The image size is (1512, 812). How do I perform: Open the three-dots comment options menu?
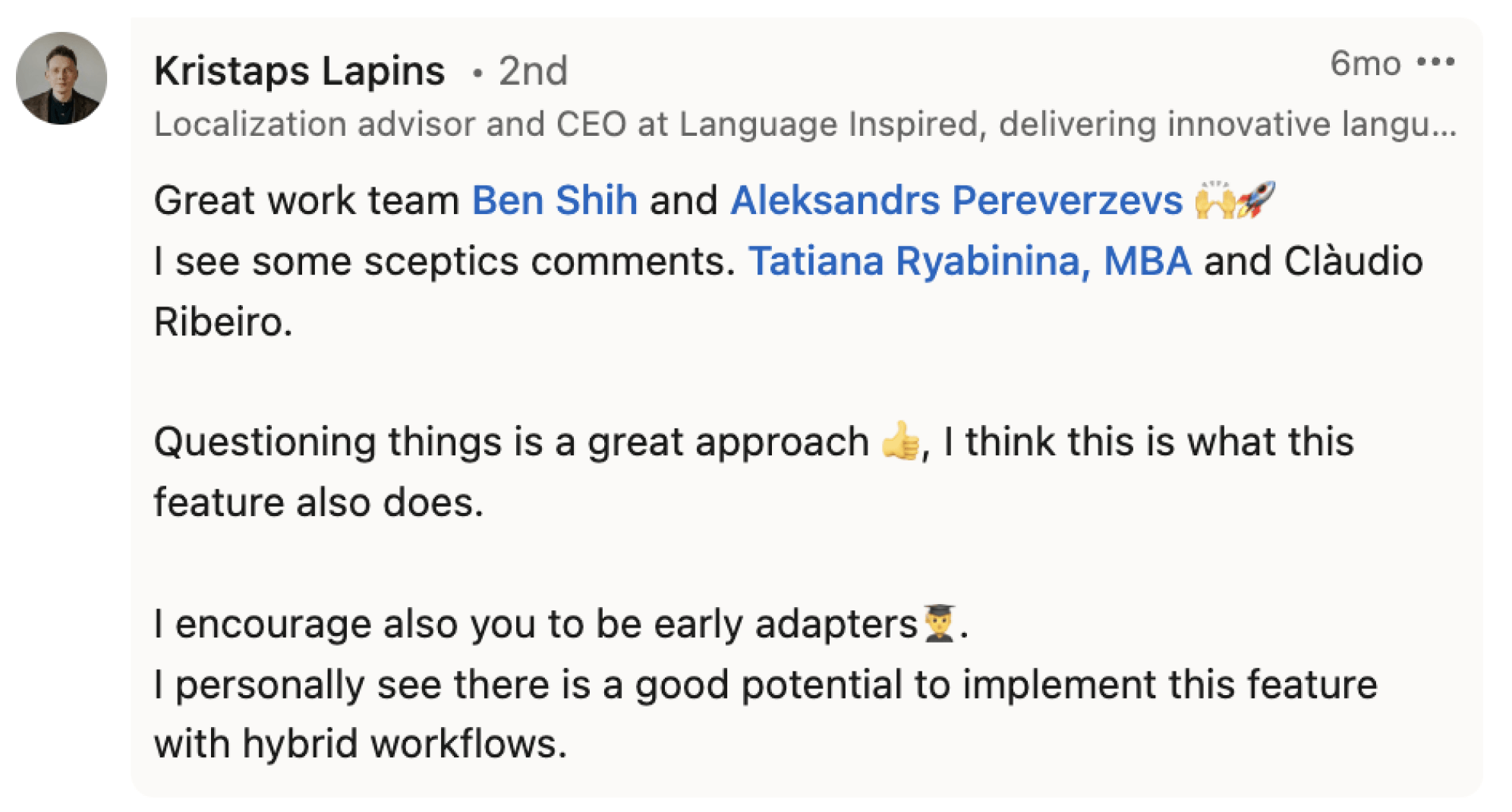click(x=1435, y=62)
